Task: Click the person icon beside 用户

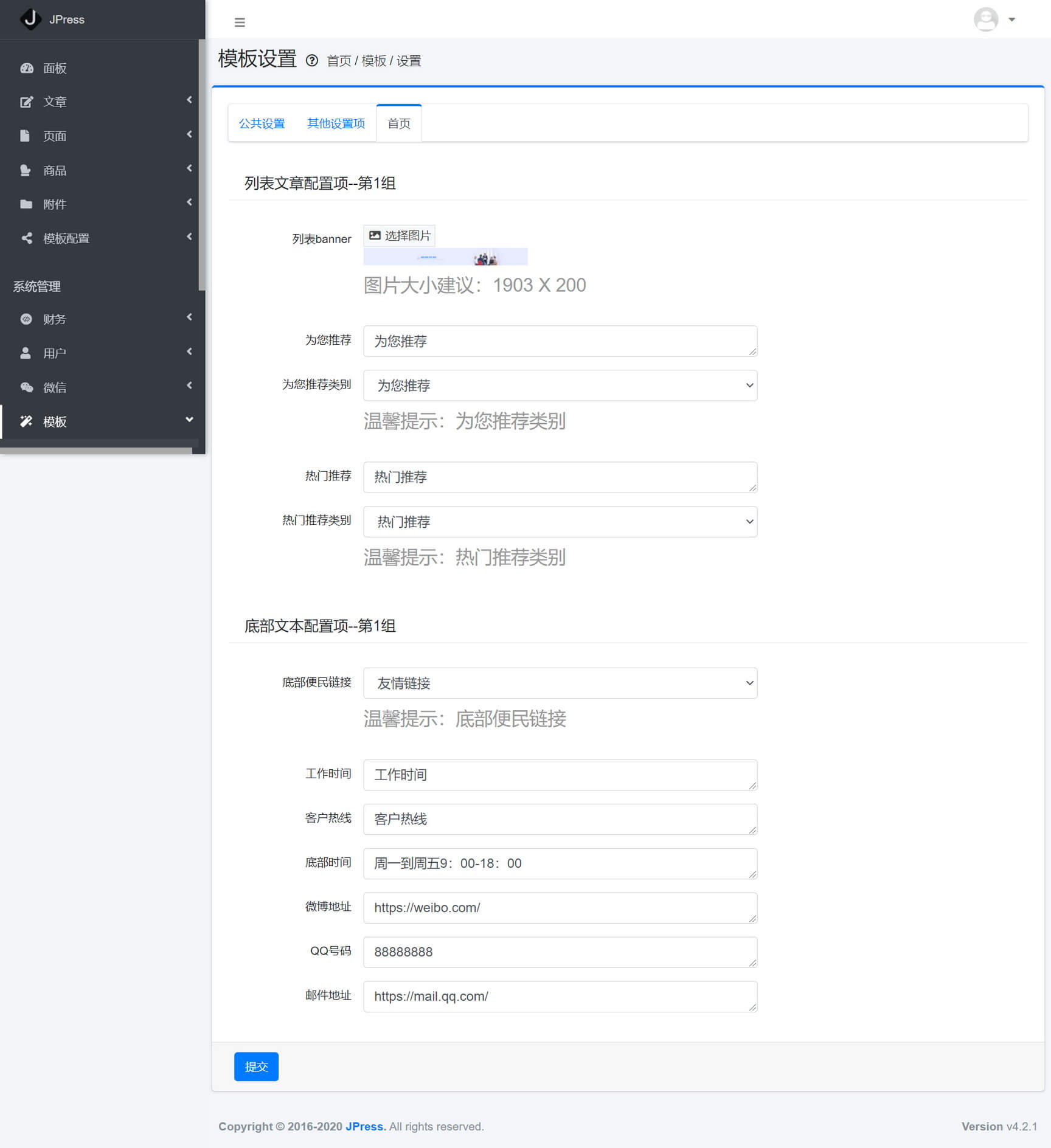Action: pyautogui.click(x=26, y=353)
